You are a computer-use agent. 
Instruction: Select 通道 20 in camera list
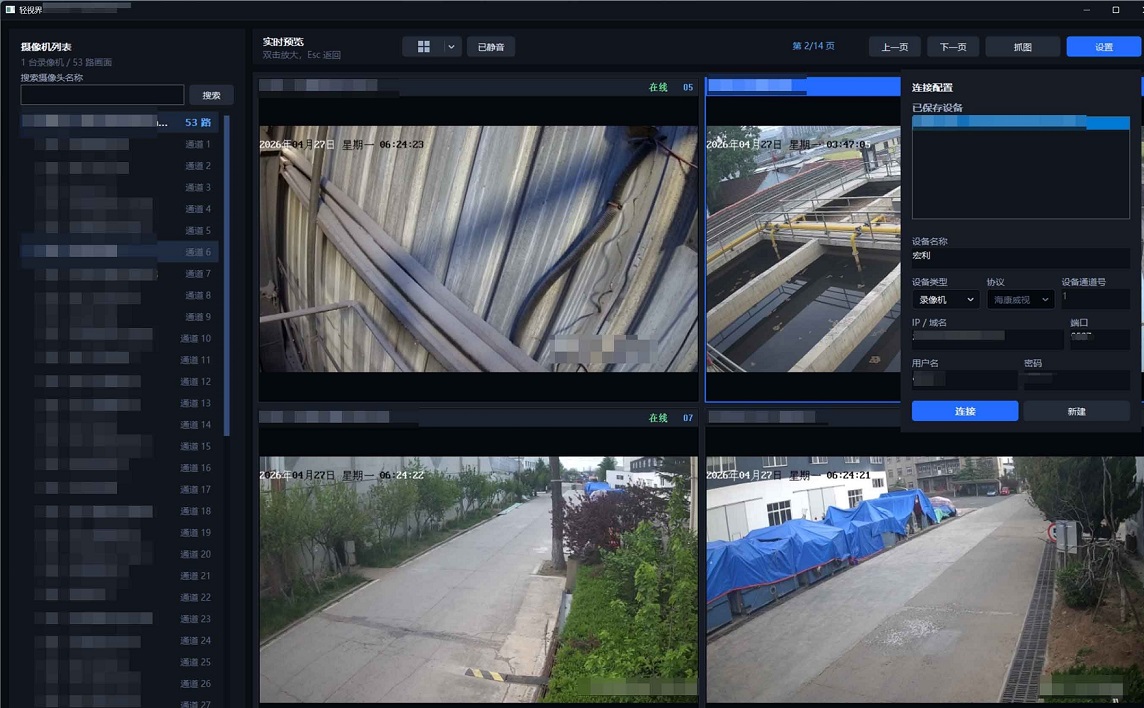pos(120,554)
